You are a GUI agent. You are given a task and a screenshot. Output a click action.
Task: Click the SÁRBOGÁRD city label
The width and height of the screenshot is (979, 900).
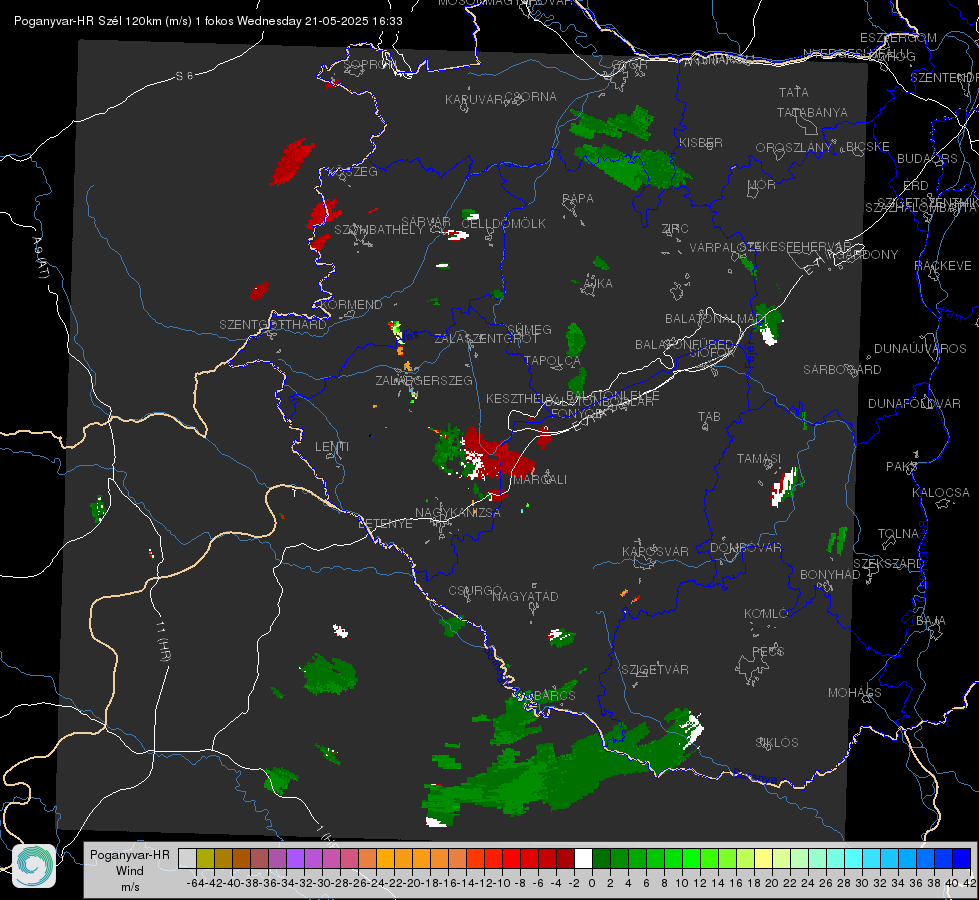[842, 369]
